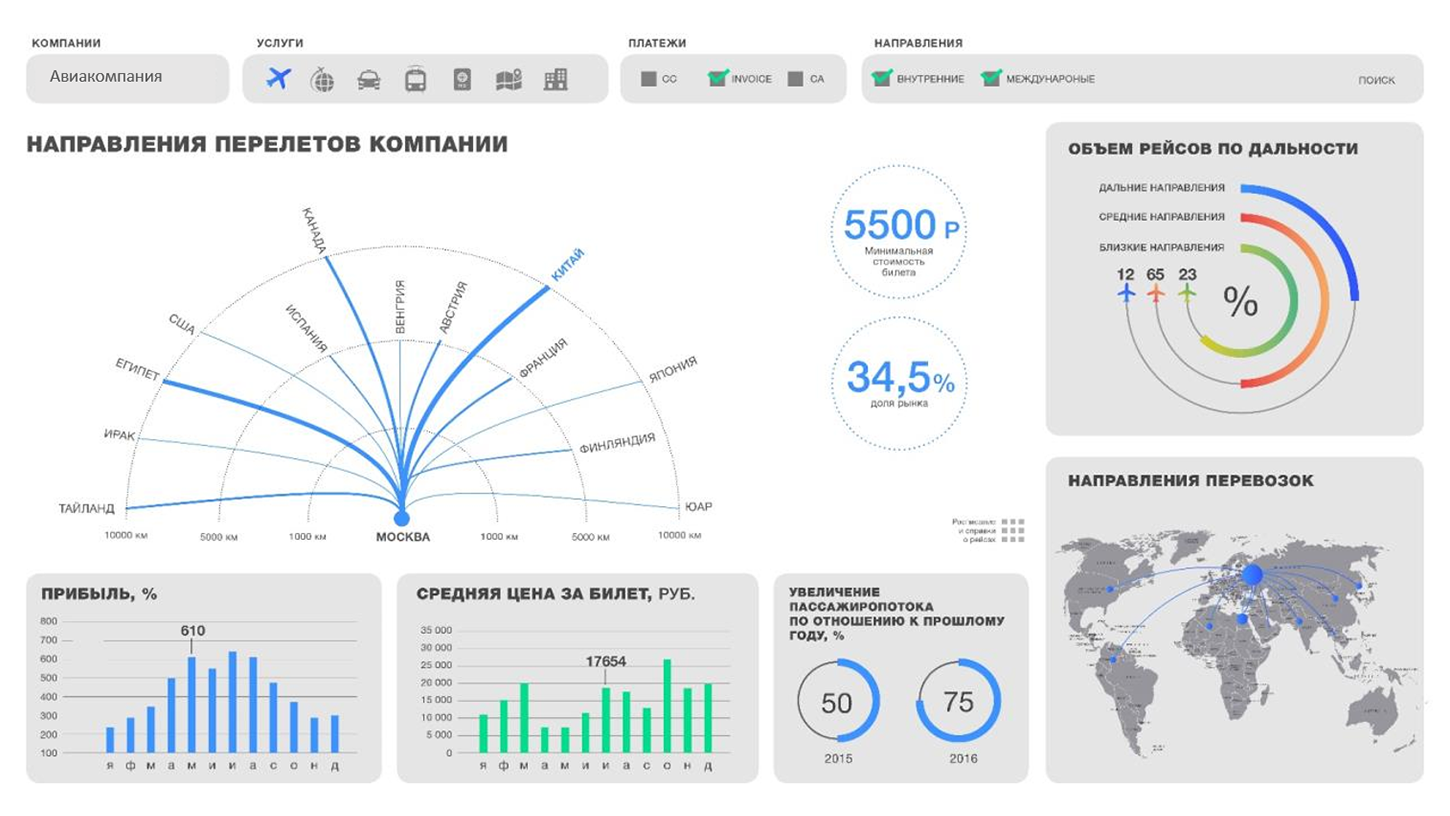Enable the CA payment checkbox

click(795, 79)
